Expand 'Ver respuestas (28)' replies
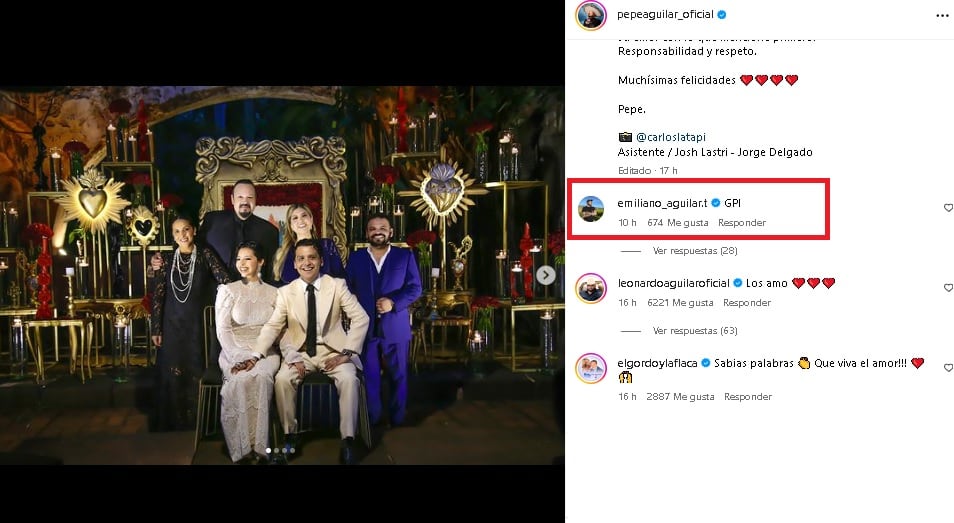 click(x=694, y=250)
